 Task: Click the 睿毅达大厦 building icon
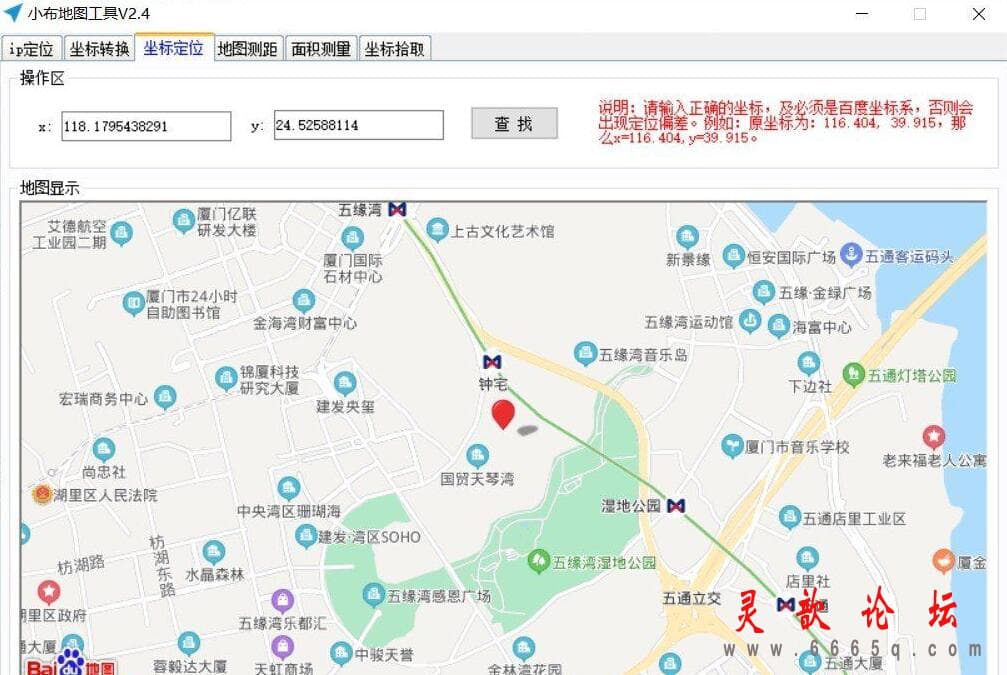point(189,643)
